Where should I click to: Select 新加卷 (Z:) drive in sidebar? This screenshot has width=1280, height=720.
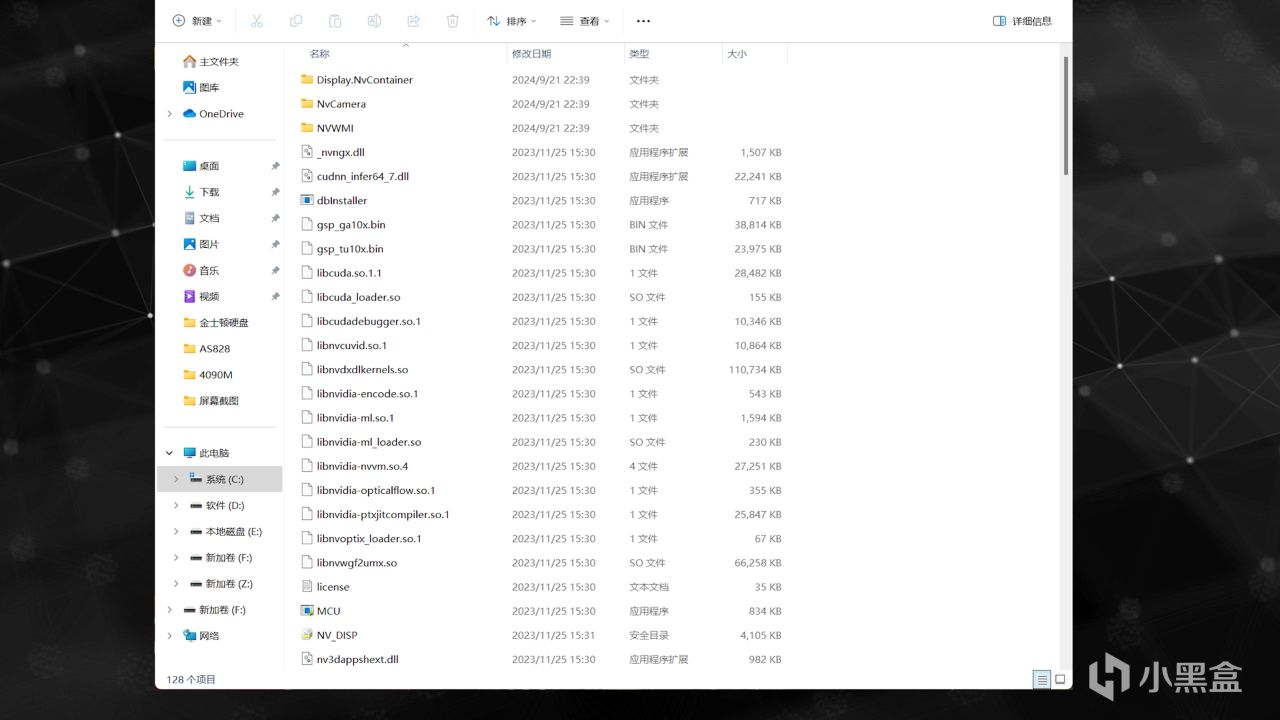pyautogui.click(x=219, y=583)
